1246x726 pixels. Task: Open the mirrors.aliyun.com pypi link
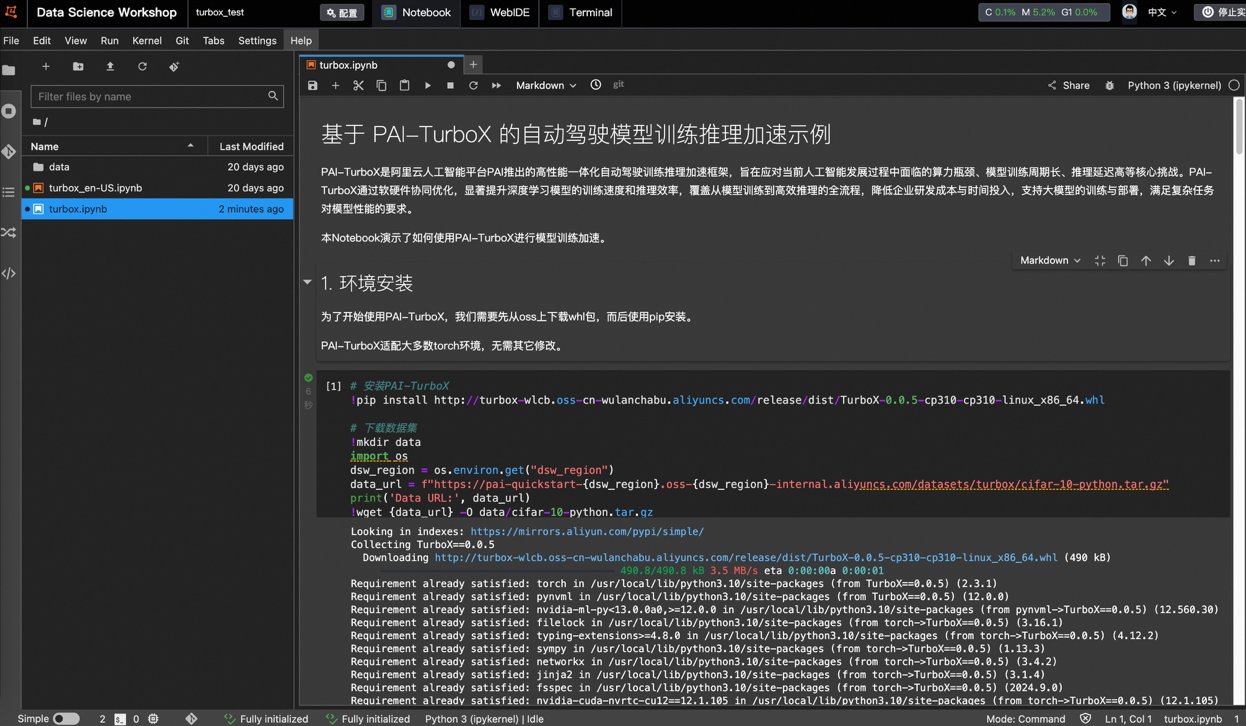click(x=587, y=532)
